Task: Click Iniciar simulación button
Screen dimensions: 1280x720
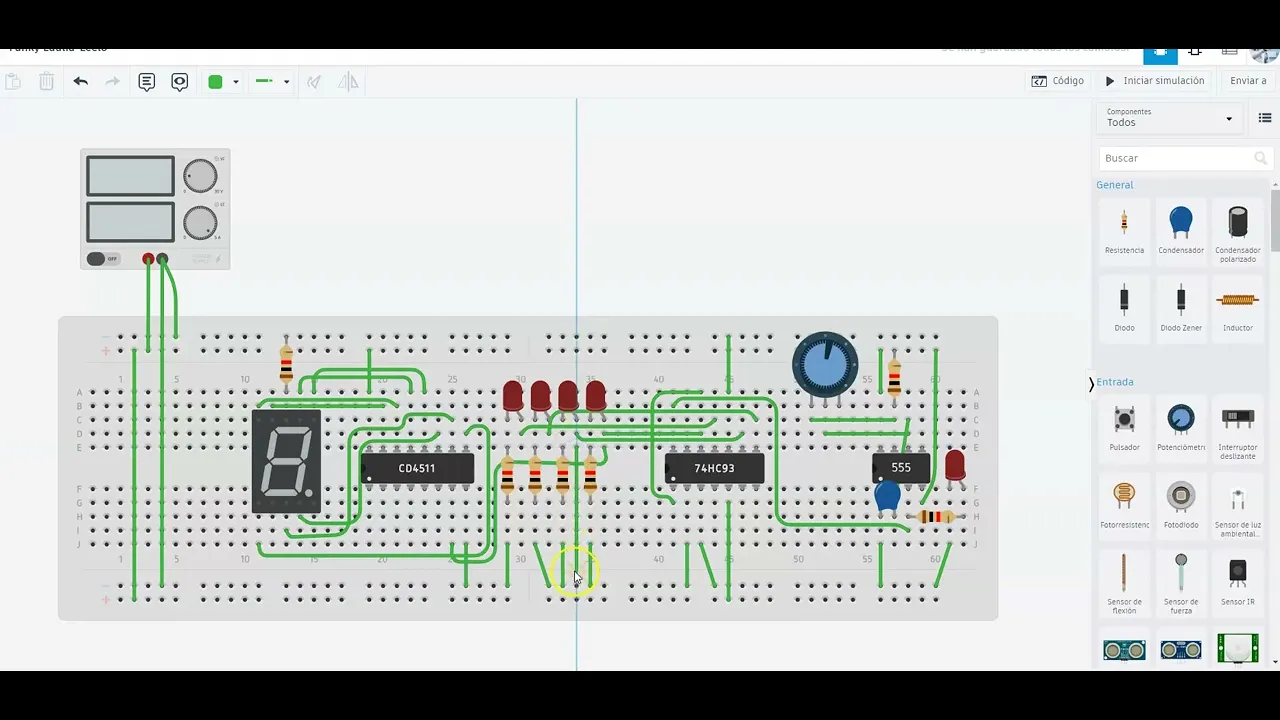Action: coord(1155,81)
